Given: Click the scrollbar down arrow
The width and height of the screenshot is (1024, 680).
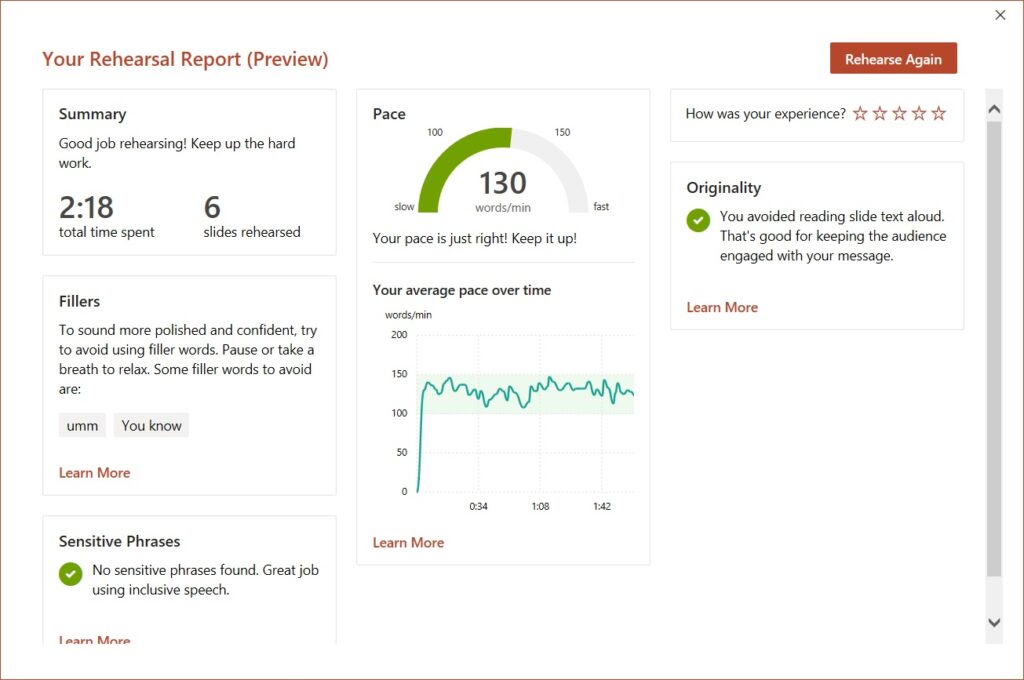Looking at the screenshot, I should point(994,622).
